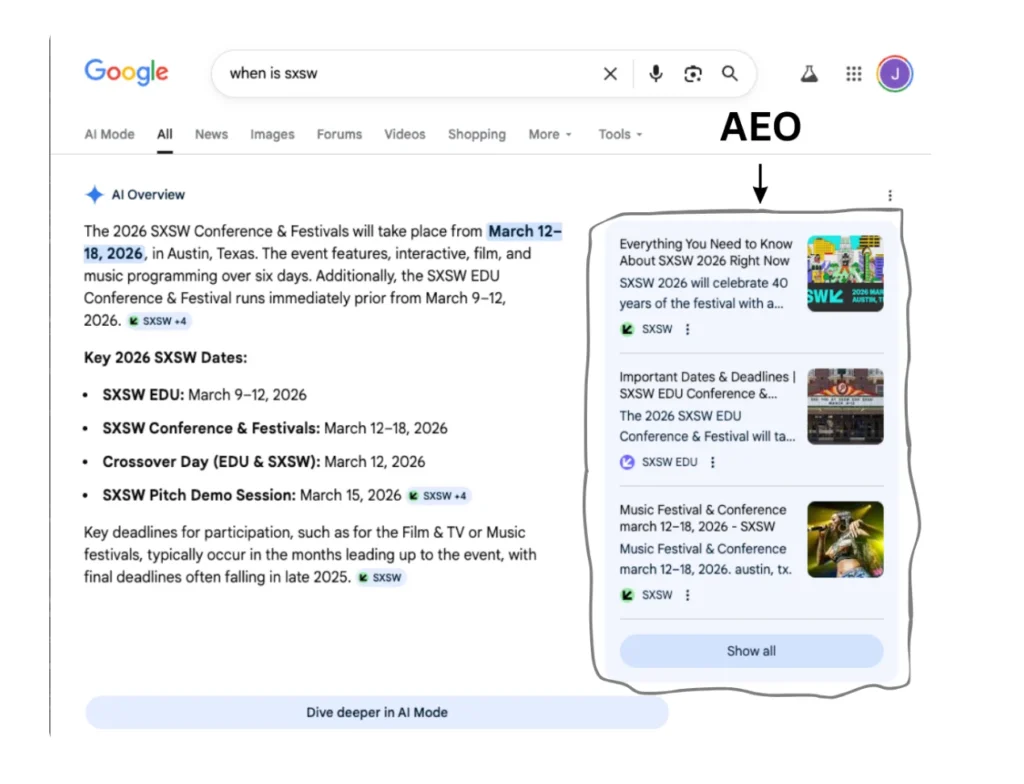Expand SXSW +4 sources chip in first paragraph
The width and height of the screenshot is (1024, 784).
click(x=158, y=321)
